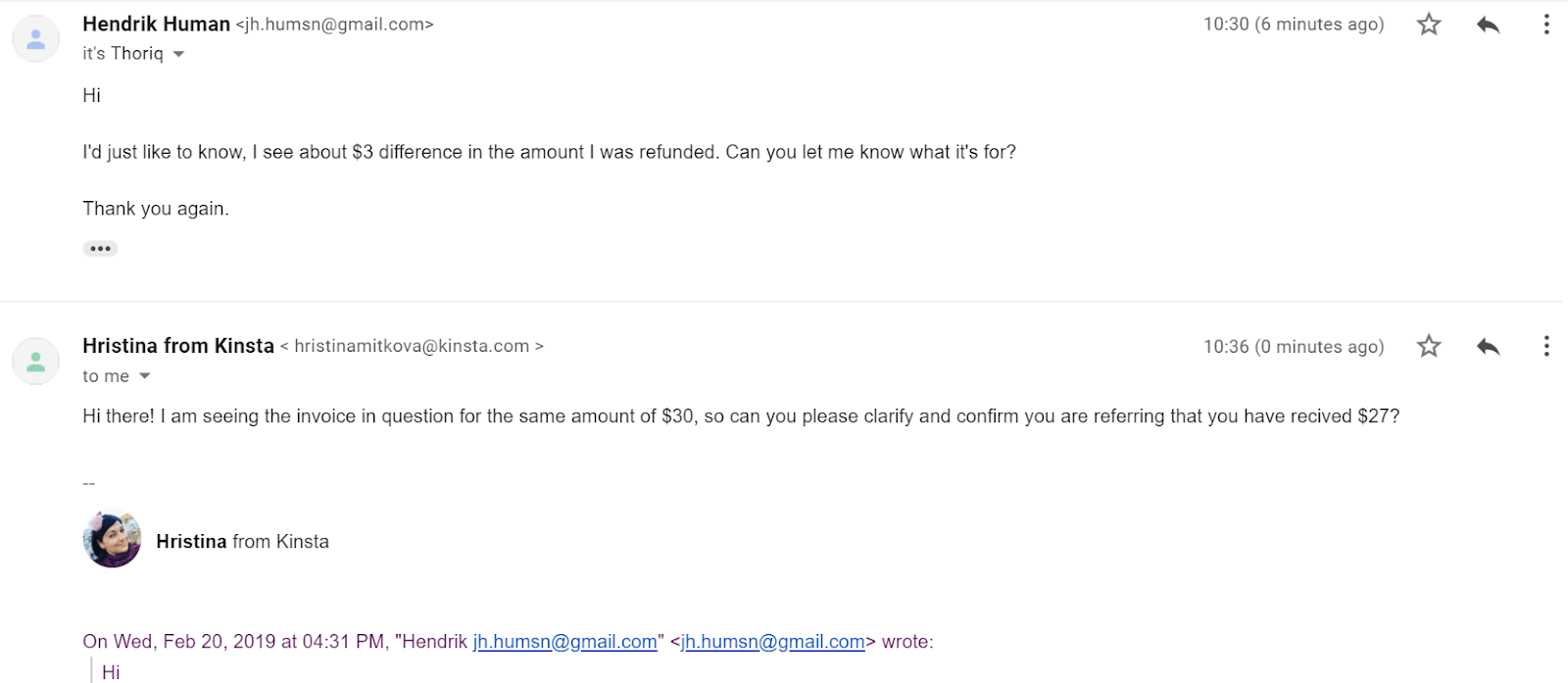Open more options for Hendrik's email
The width and height of the screenshot is (1568, 683).
tap(1546, 24)
